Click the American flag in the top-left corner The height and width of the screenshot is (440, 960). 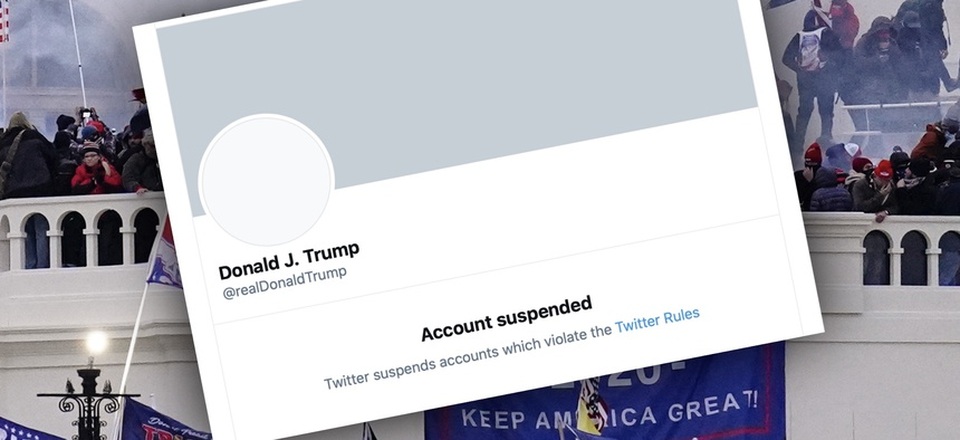click(4, 21)
